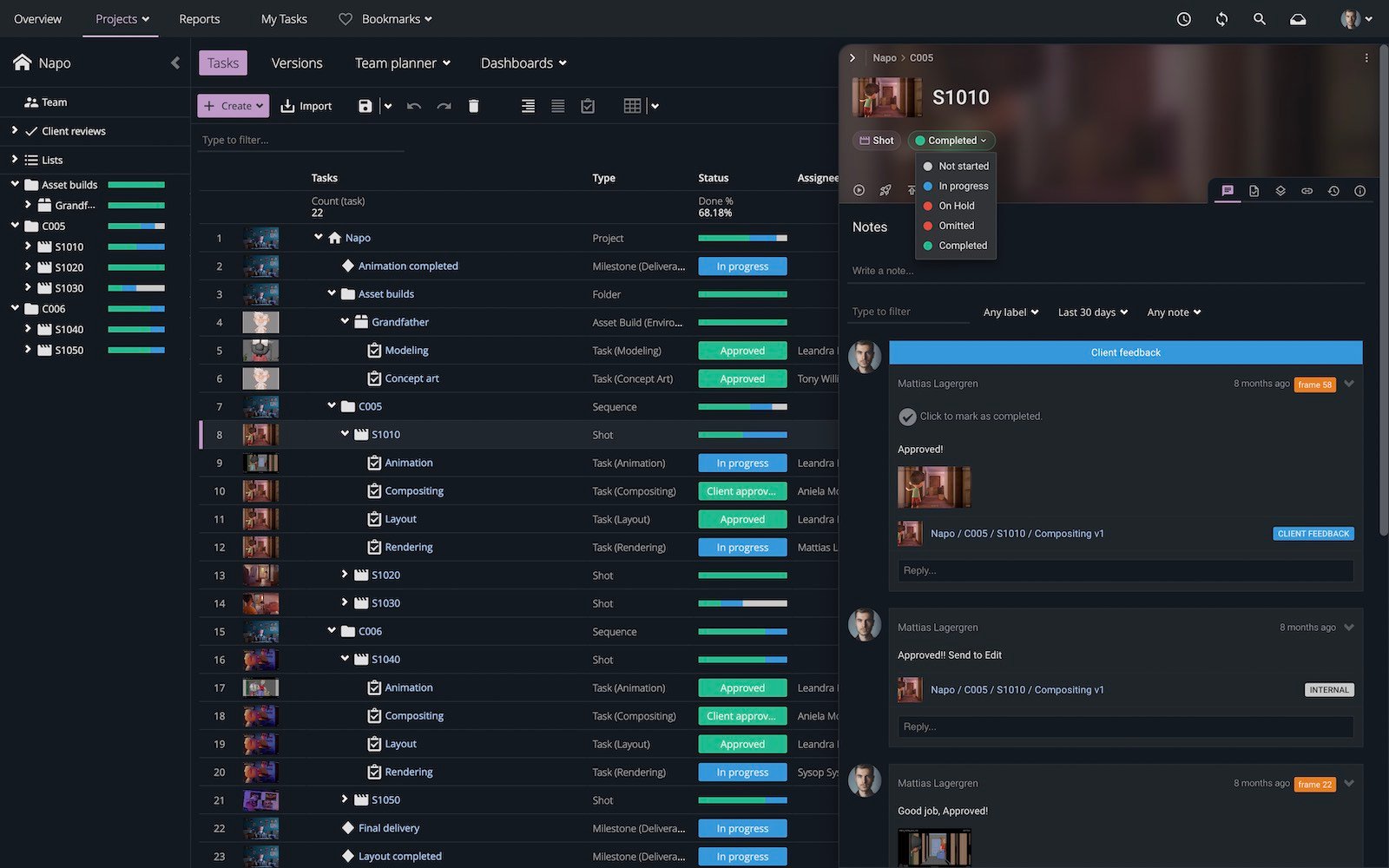This screenshot has height=868, width=1389.
Task: Select the On Hold status option
Action: (956, 206)
